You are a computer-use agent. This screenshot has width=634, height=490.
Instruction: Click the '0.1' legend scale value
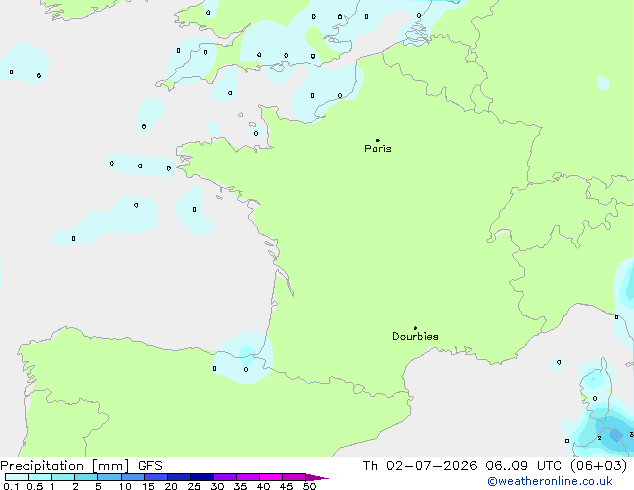11,486
